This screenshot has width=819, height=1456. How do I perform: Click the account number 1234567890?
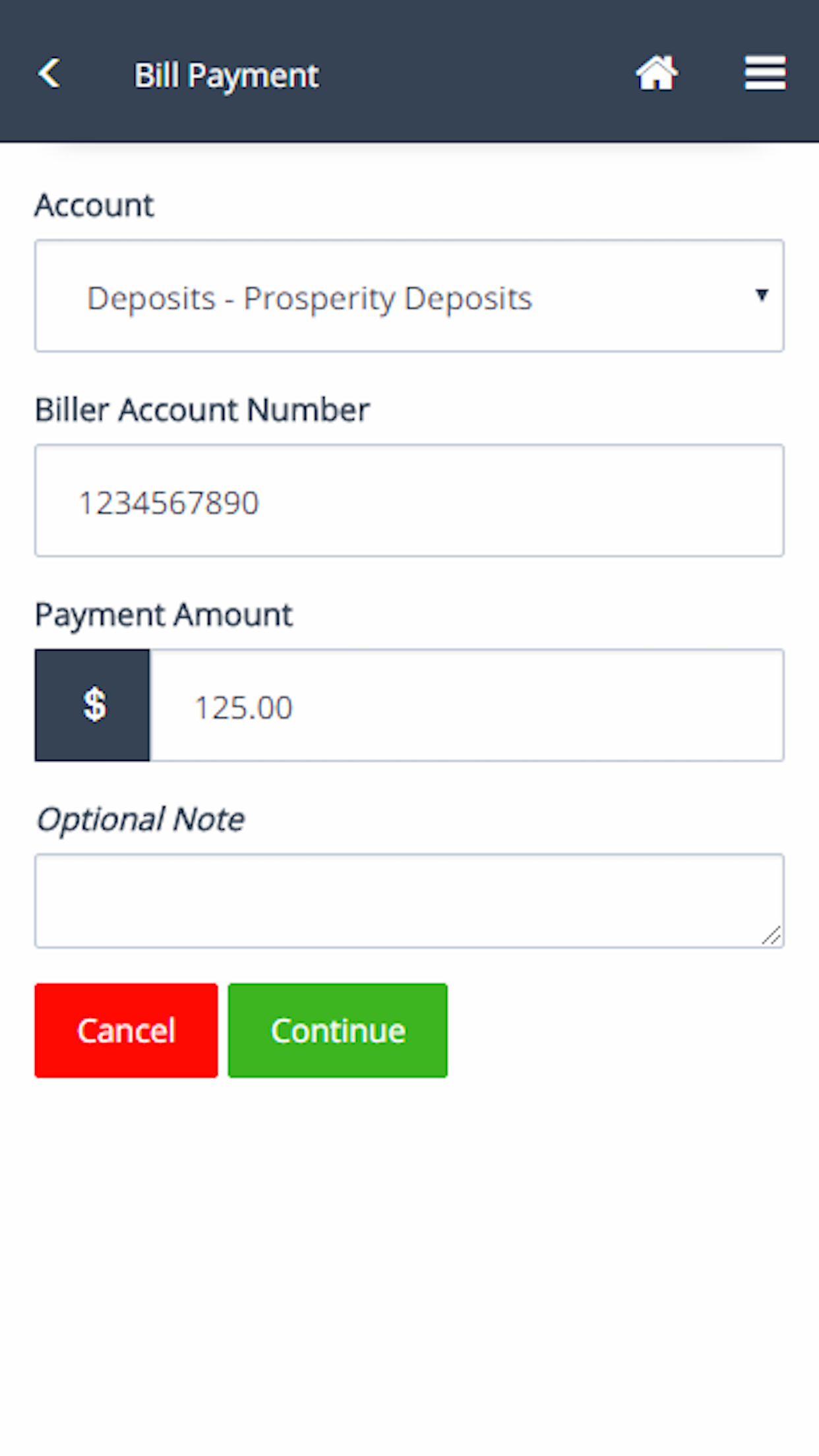click(x=169, y=502)
